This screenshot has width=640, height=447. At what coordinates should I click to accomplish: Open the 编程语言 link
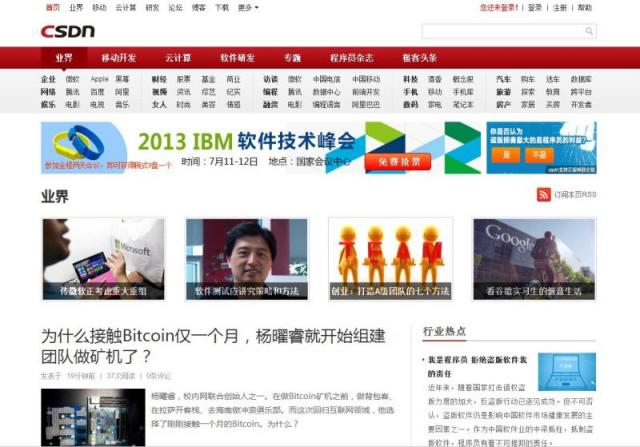click(x=327, y=105)
